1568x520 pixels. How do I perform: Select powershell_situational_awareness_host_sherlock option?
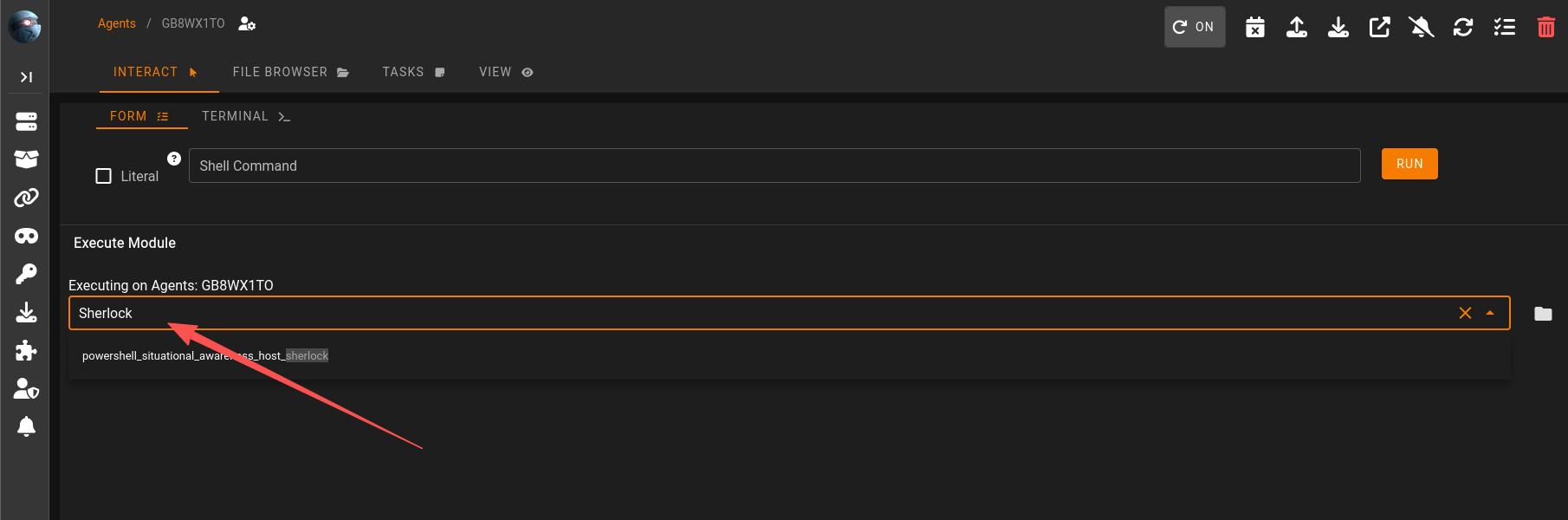(205, 356)
